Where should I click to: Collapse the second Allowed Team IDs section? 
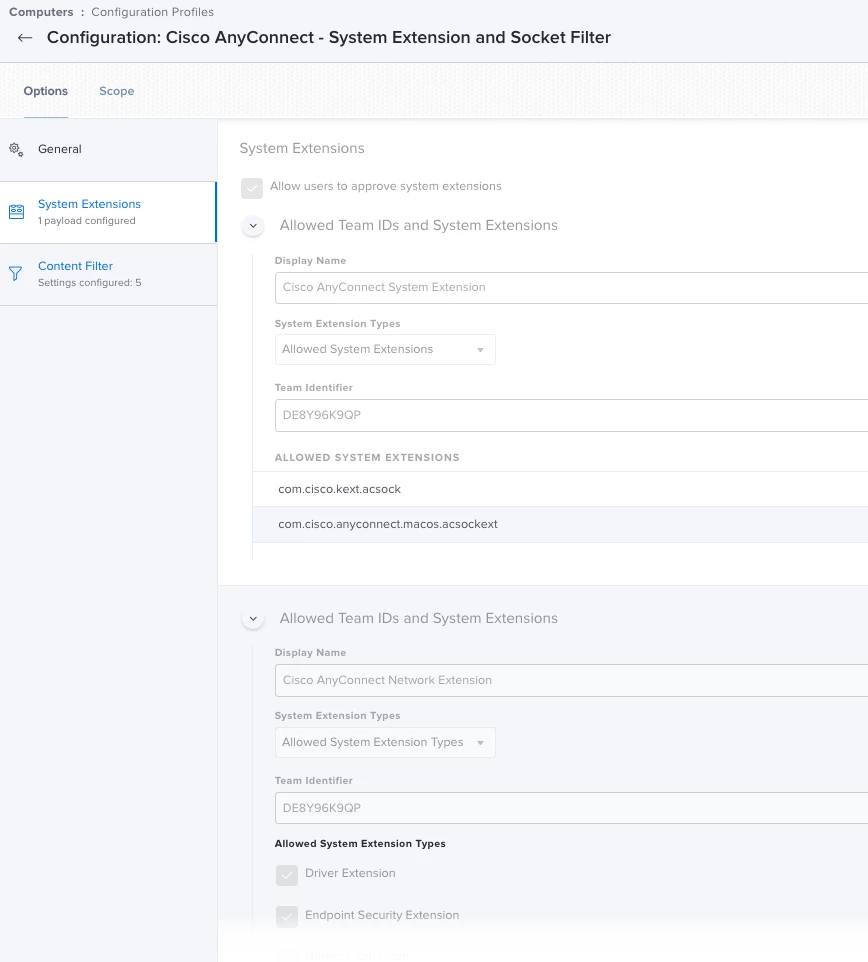(x=253, y=618)
